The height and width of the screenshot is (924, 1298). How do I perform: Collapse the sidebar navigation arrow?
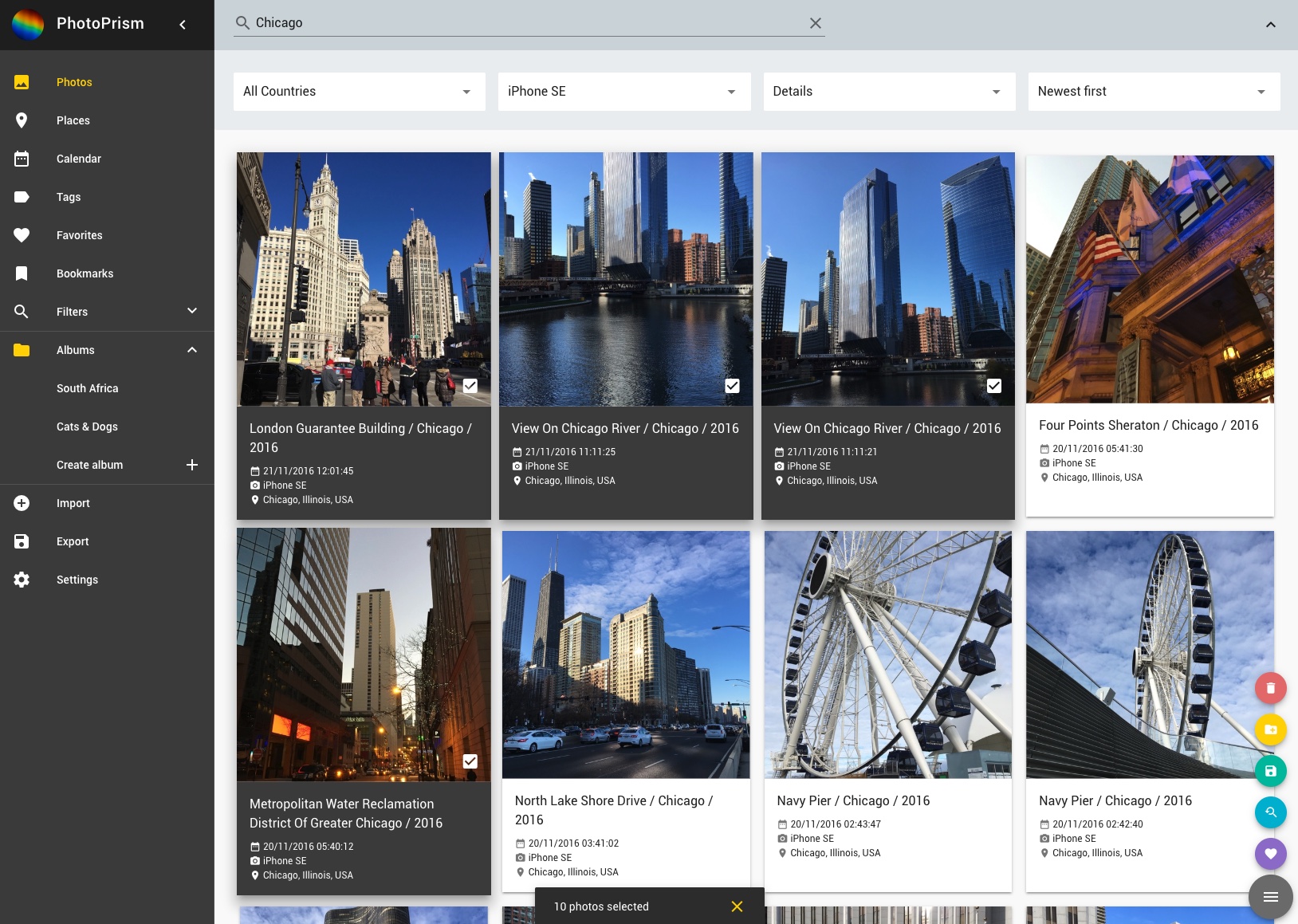183,25
